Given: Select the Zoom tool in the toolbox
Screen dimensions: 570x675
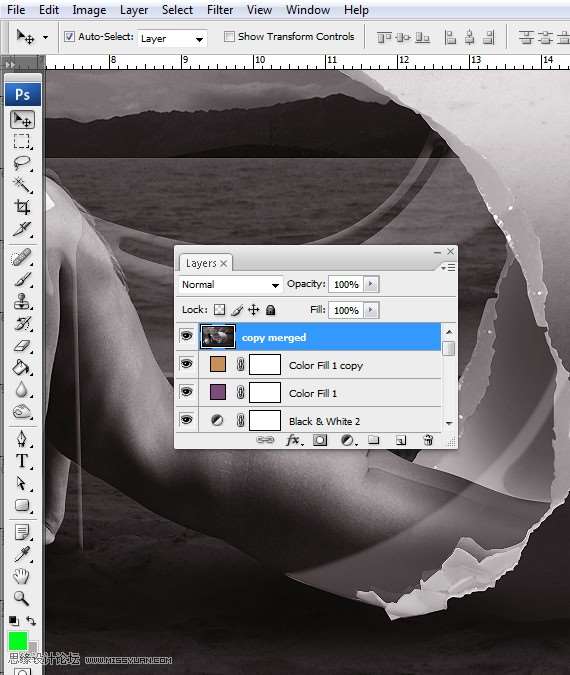Looking at the screenshot, I should pyautogui.click(x=21, y=598).
